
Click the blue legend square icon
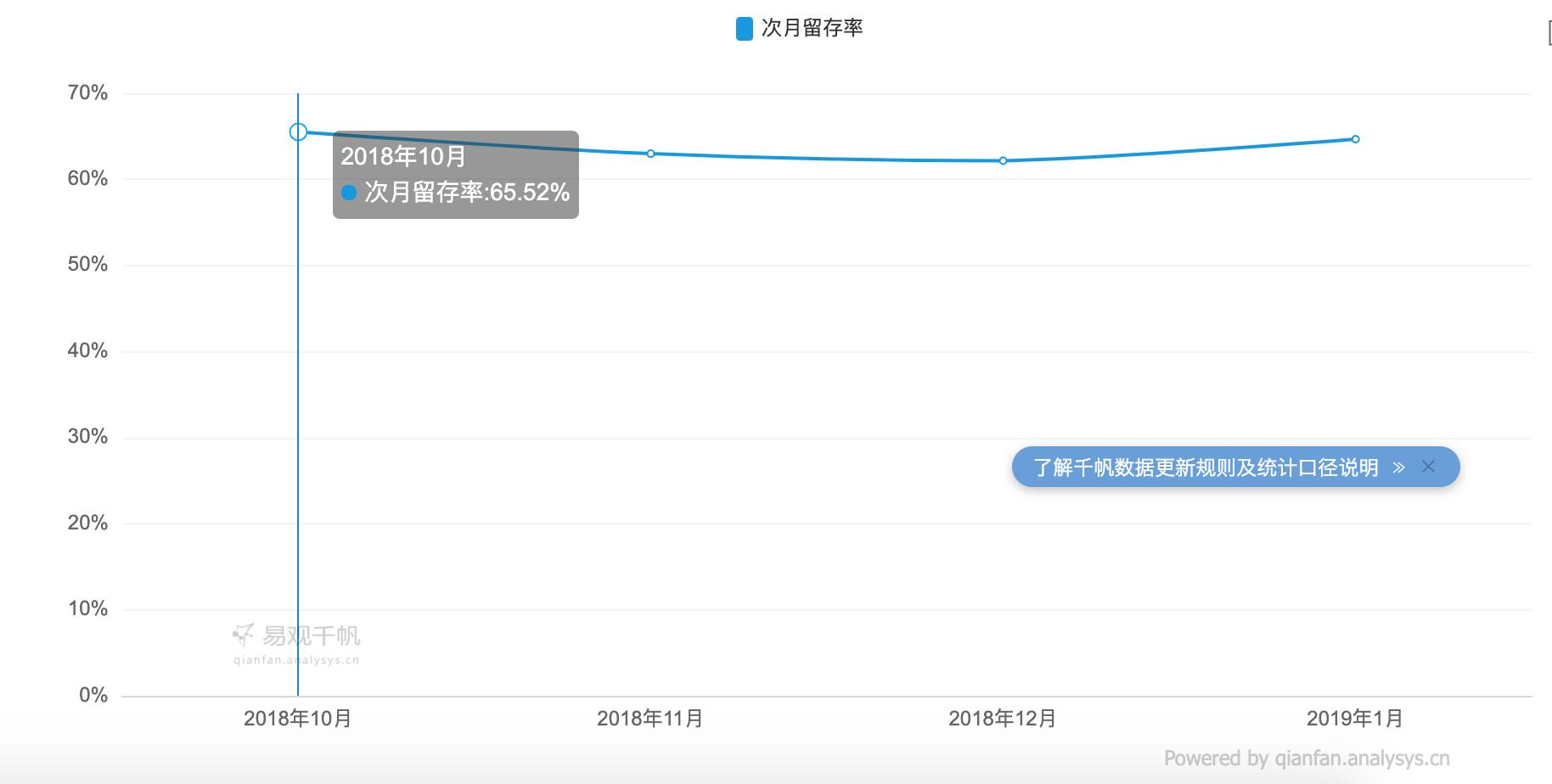[x=743, y=27]
